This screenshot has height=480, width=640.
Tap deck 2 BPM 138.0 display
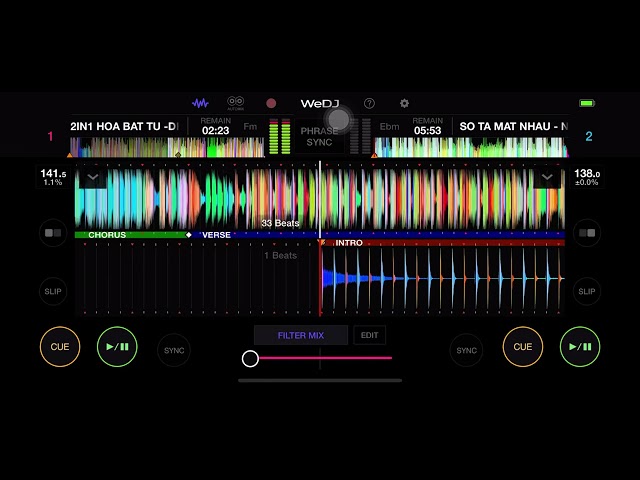[x=587, y=177]
